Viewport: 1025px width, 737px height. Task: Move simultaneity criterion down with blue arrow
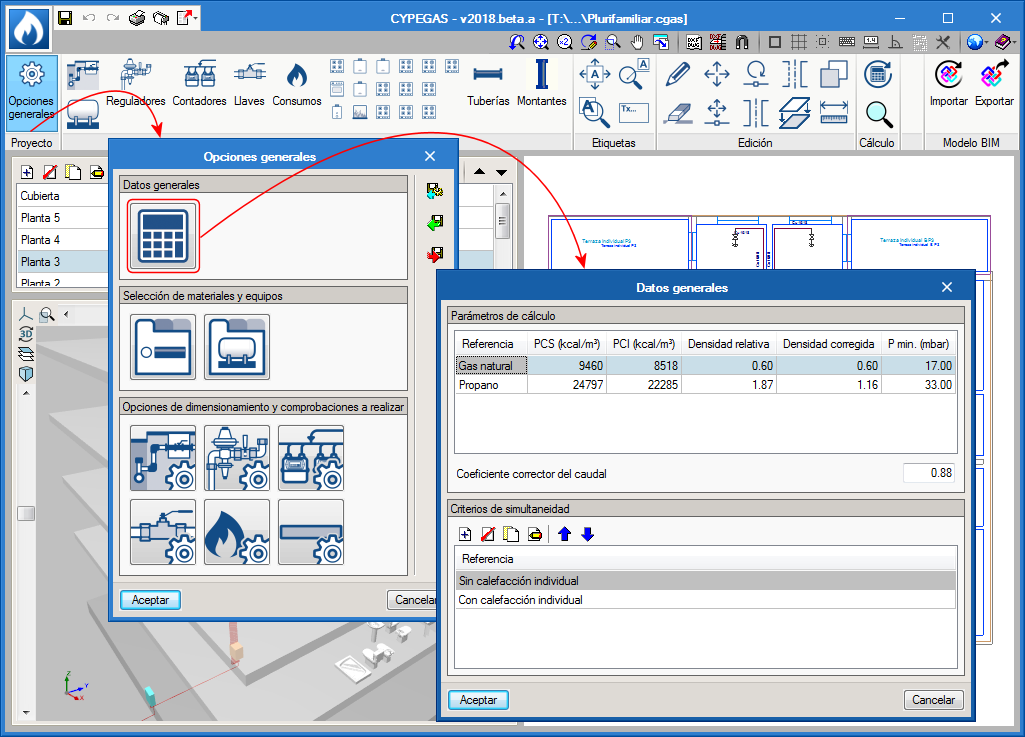(x=588, y=534)
